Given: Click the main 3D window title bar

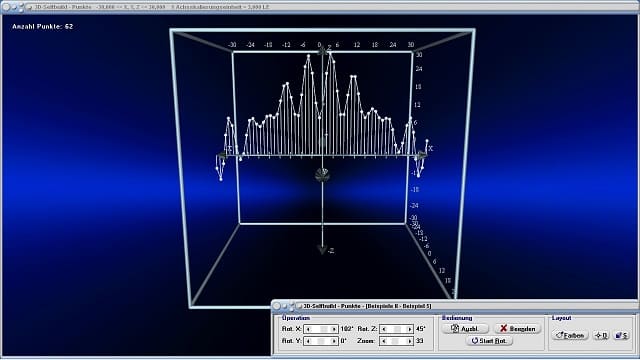Looking at the screenshot, I should (x=320, y=7).
